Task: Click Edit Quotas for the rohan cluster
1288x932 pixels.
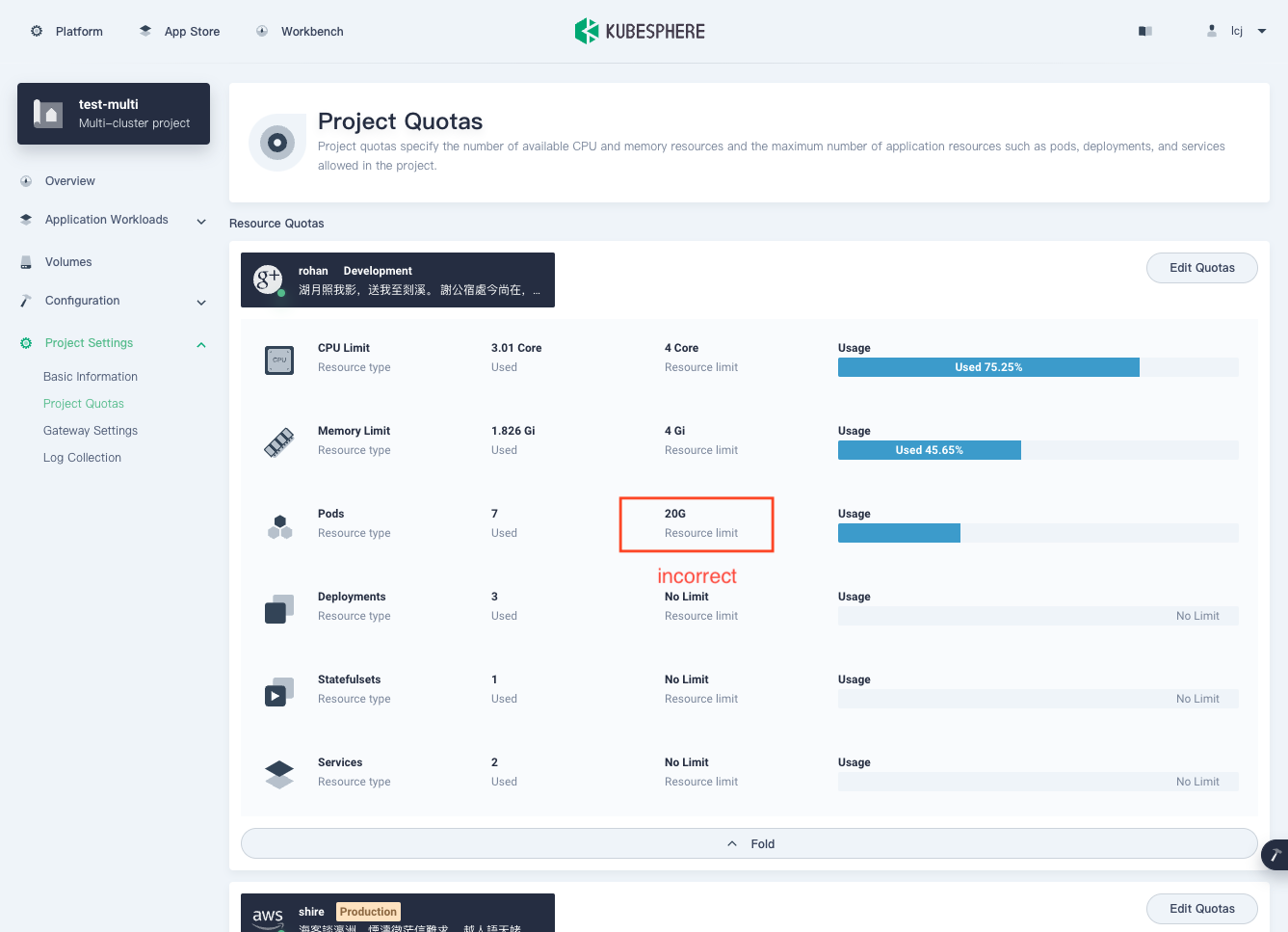Action: pos(1201,268)
